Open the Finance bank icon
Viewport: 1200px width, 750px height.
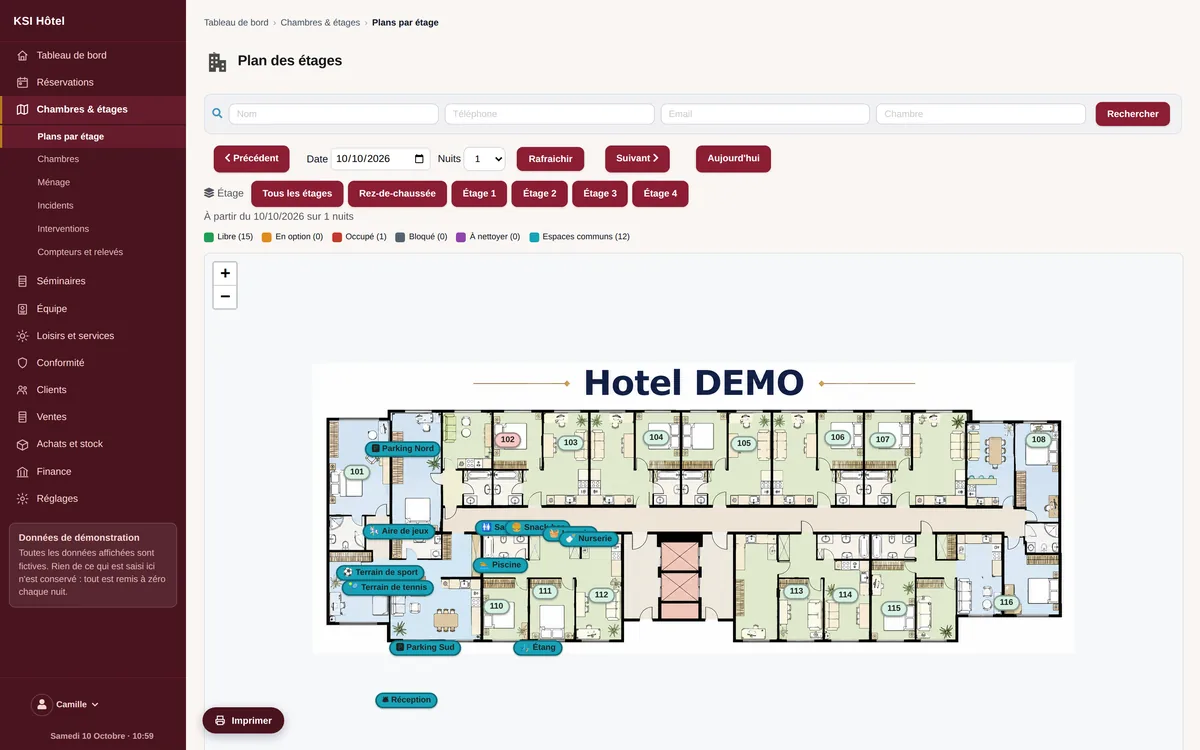click(x=22, y=471)
